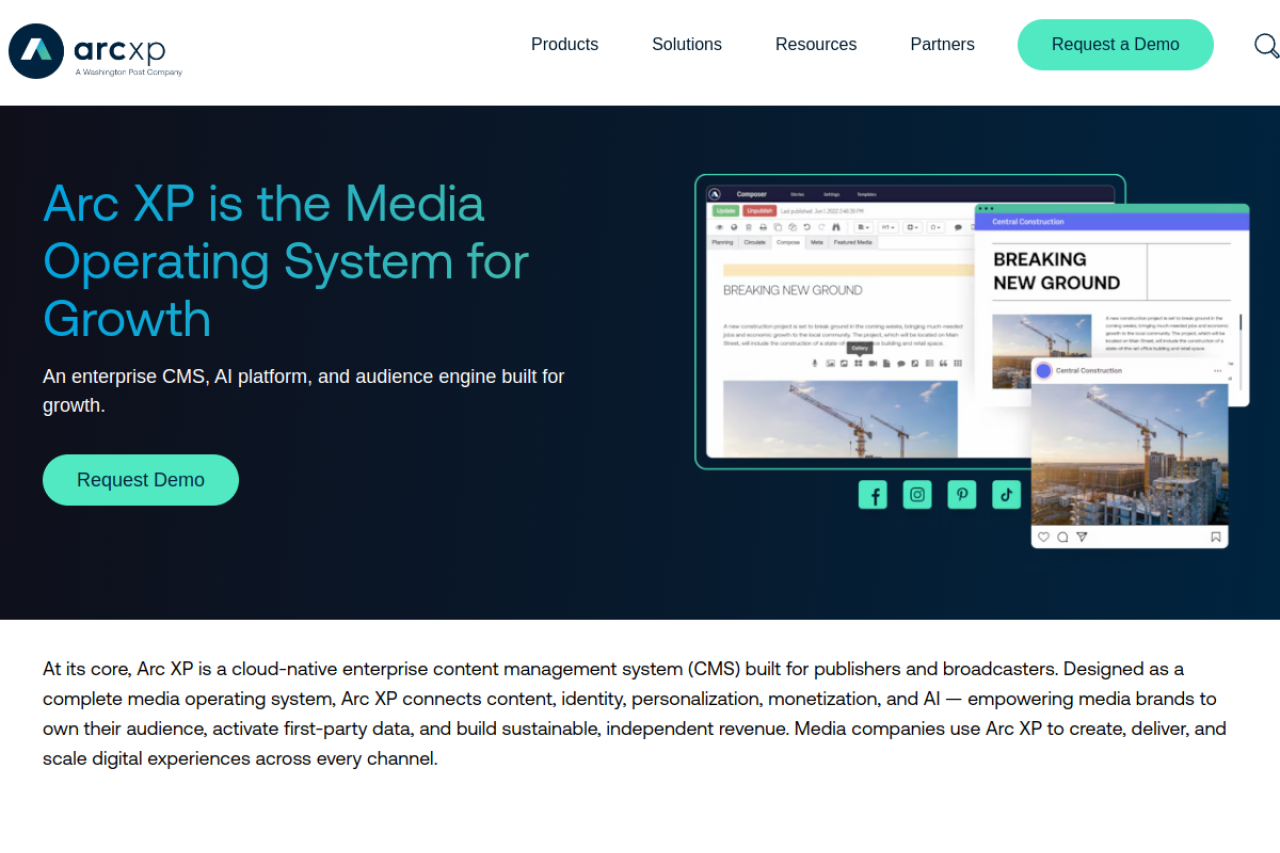Click the Central Construction profile avatar
The image size is (1280, 853).
(x=1043, y=371)
